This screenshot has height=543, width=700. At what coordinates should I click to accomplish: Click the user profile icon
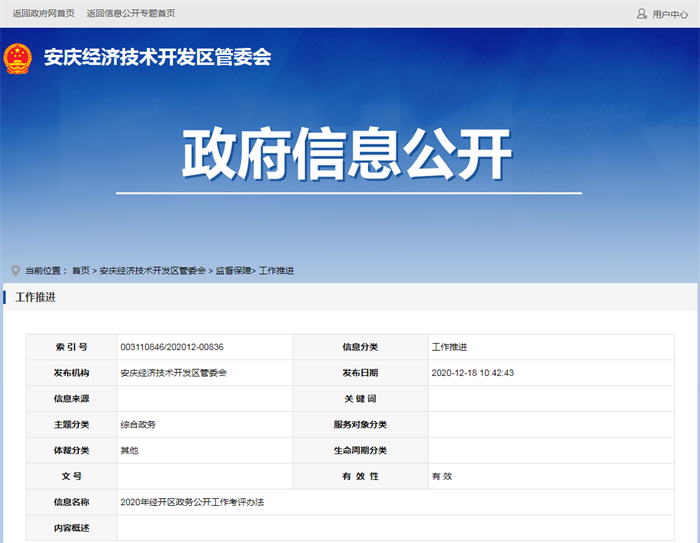coord(641,14)
